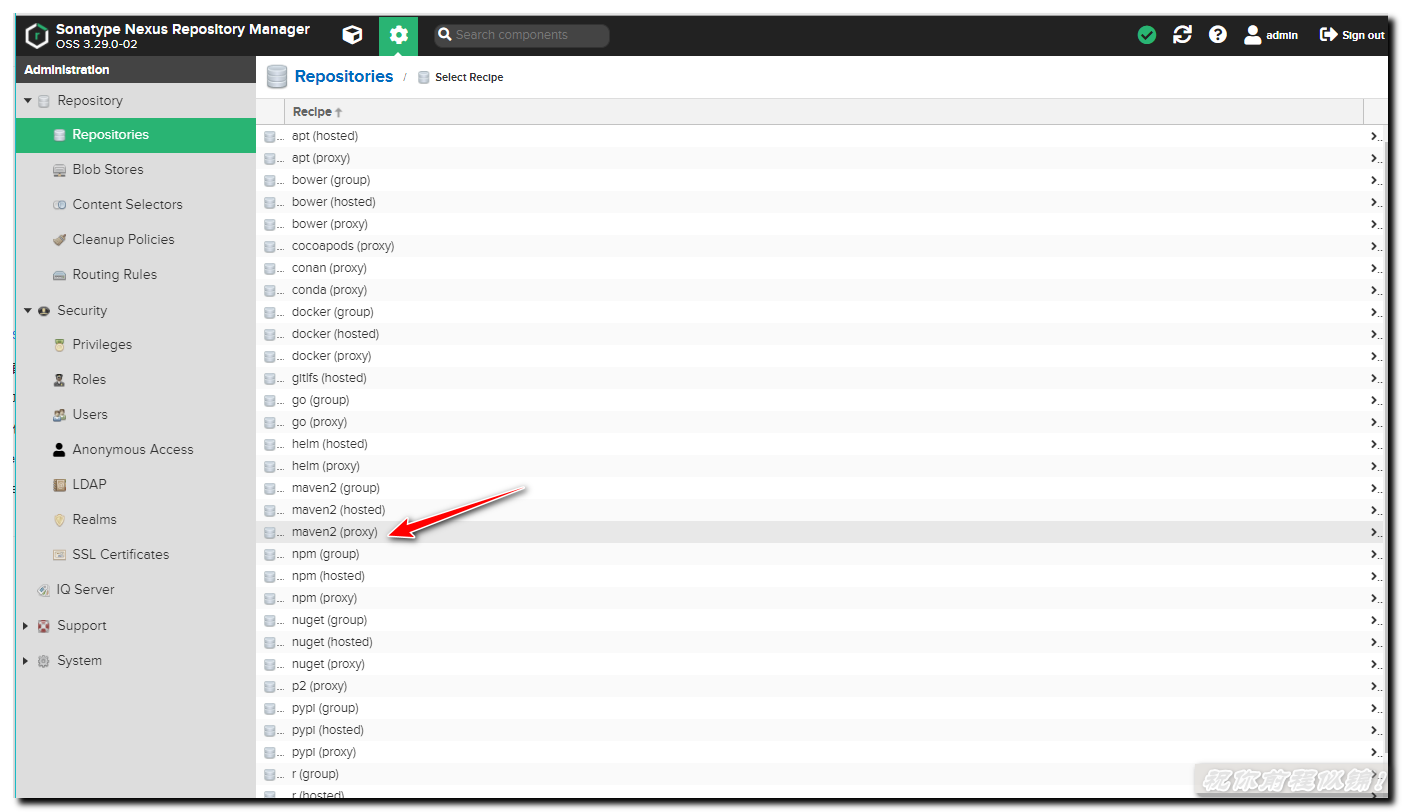Screen dimensions: 1402x812
Task: Open the Browse cube icon in header
Action: [x=352, y=35]
